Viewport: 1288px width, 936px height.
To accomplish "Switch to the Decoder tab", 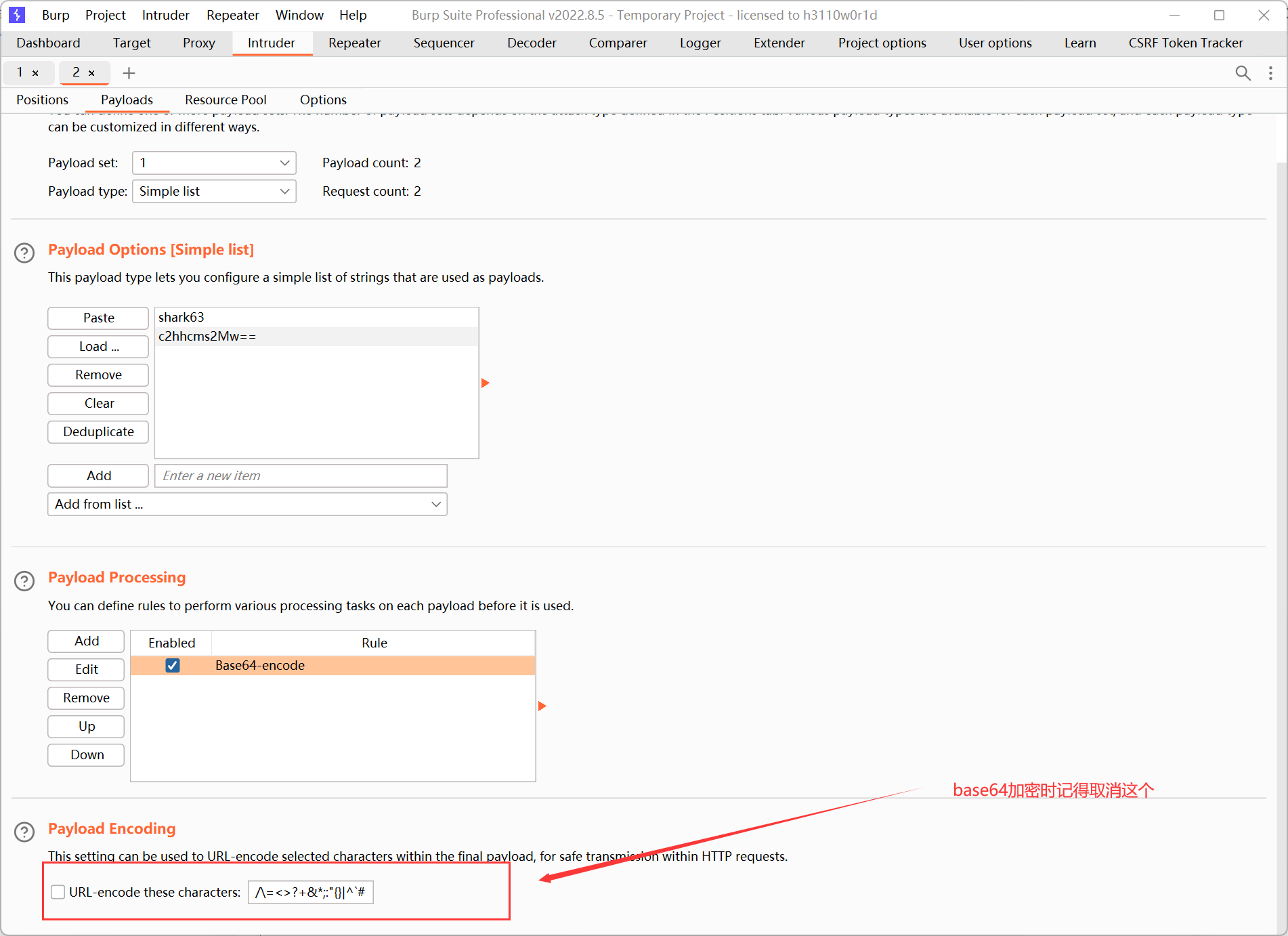I will pyautogui.click(x=532, y=43).
